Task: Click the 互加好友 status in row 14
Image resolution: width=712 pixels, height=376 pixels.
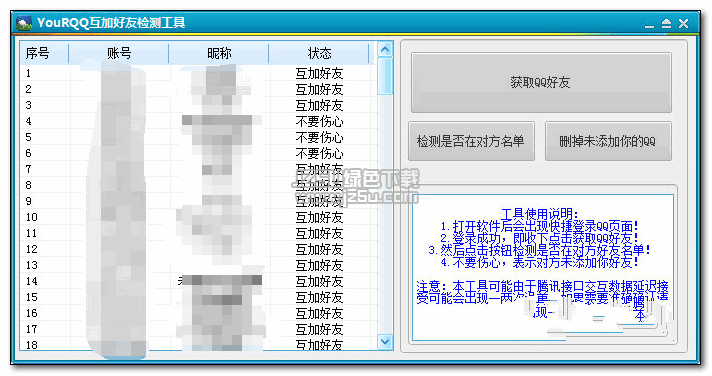Action: click(x=319, y=281)
